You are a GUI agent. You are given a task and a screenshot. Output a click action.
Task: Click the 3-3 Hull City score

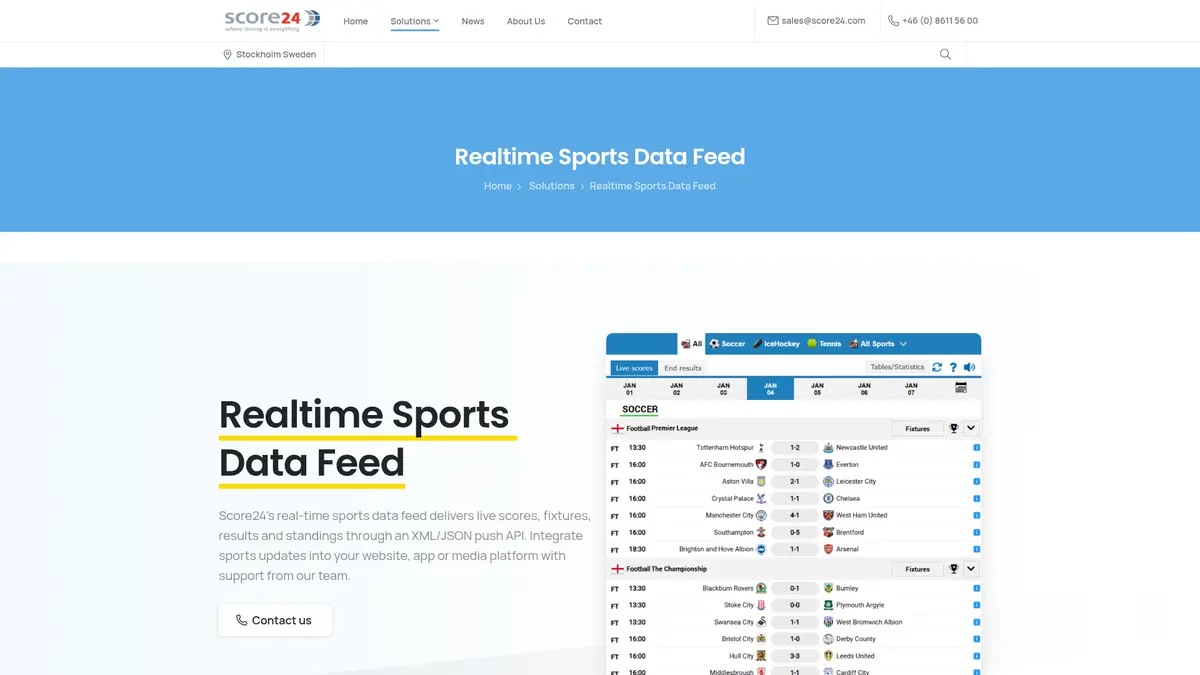click(x=795, y=656)
